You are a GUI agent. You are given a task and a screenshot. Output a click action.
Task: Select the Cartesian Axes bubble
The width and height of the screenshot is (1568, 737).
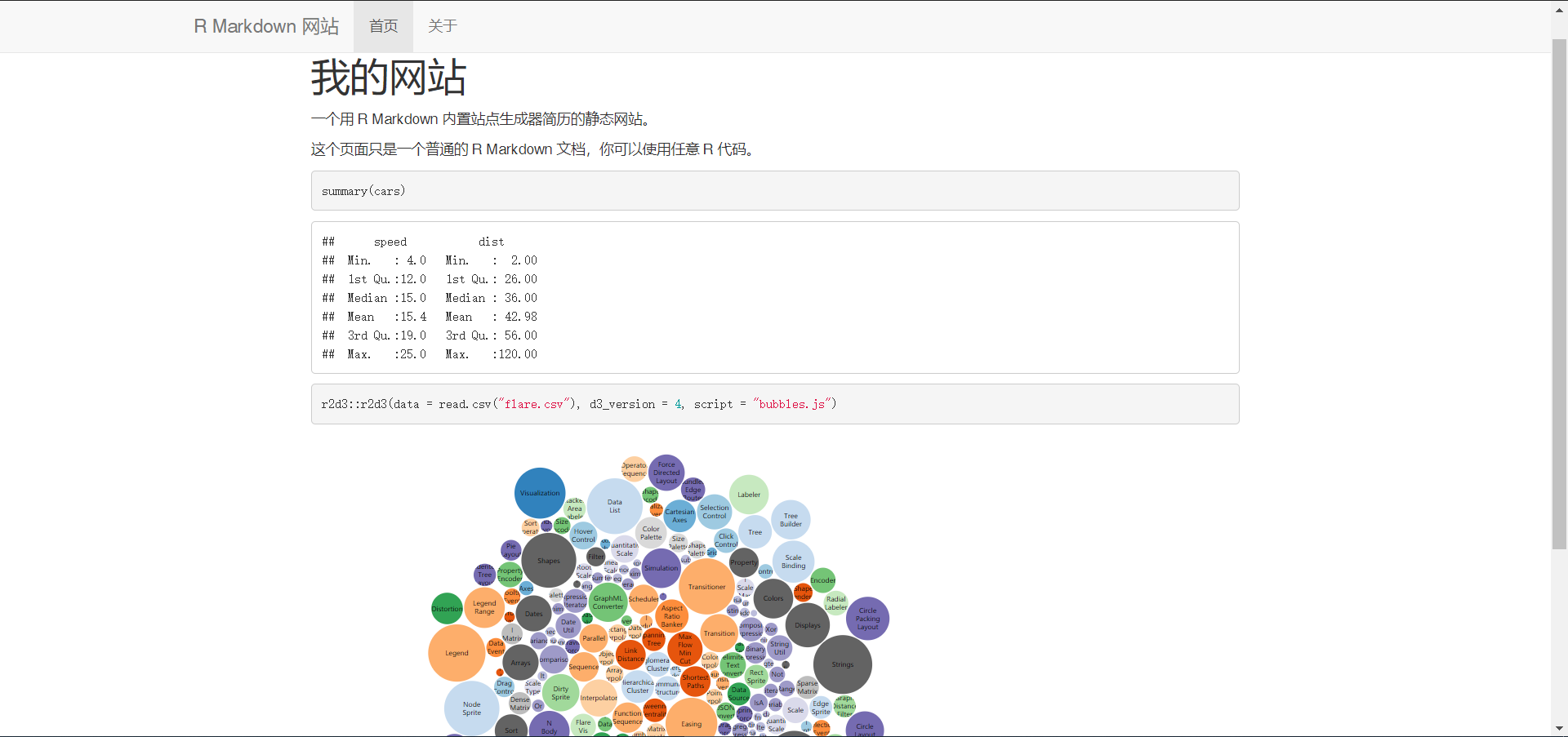coord(679,516)
